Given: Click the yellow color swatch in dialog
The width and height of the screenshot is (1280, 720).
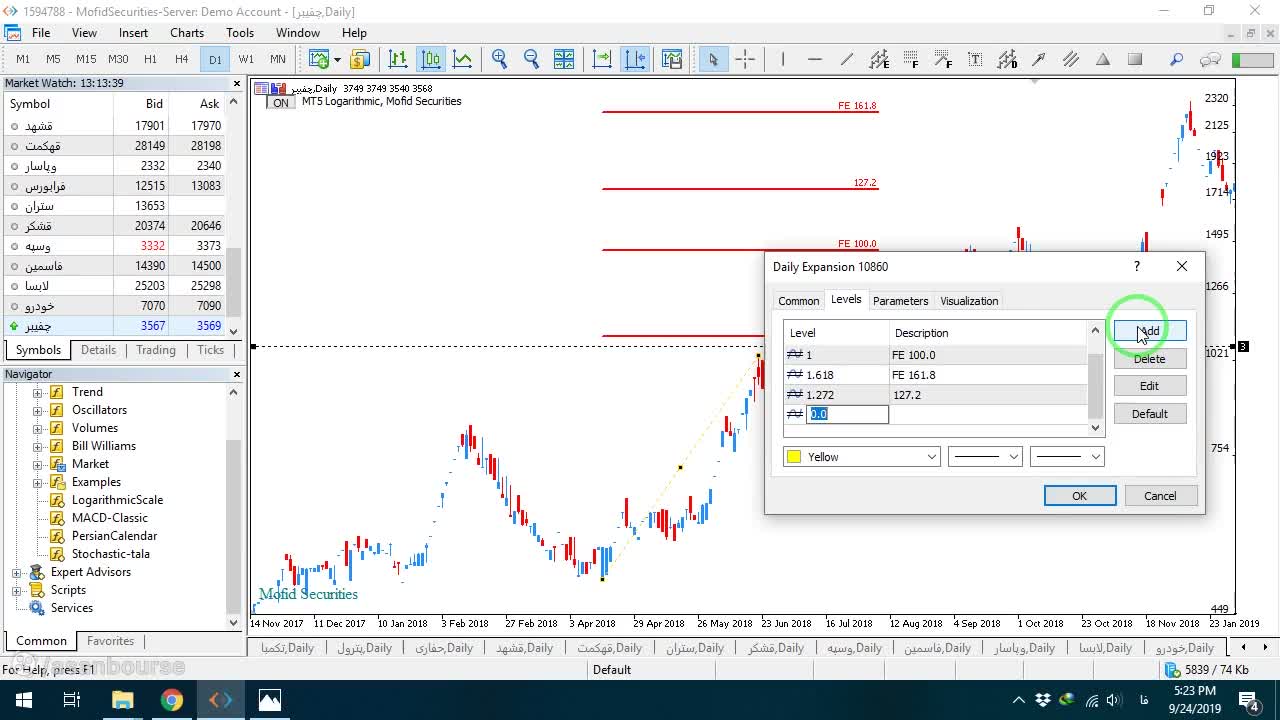Looking at the screenshot, I should (x=794, y=457).
